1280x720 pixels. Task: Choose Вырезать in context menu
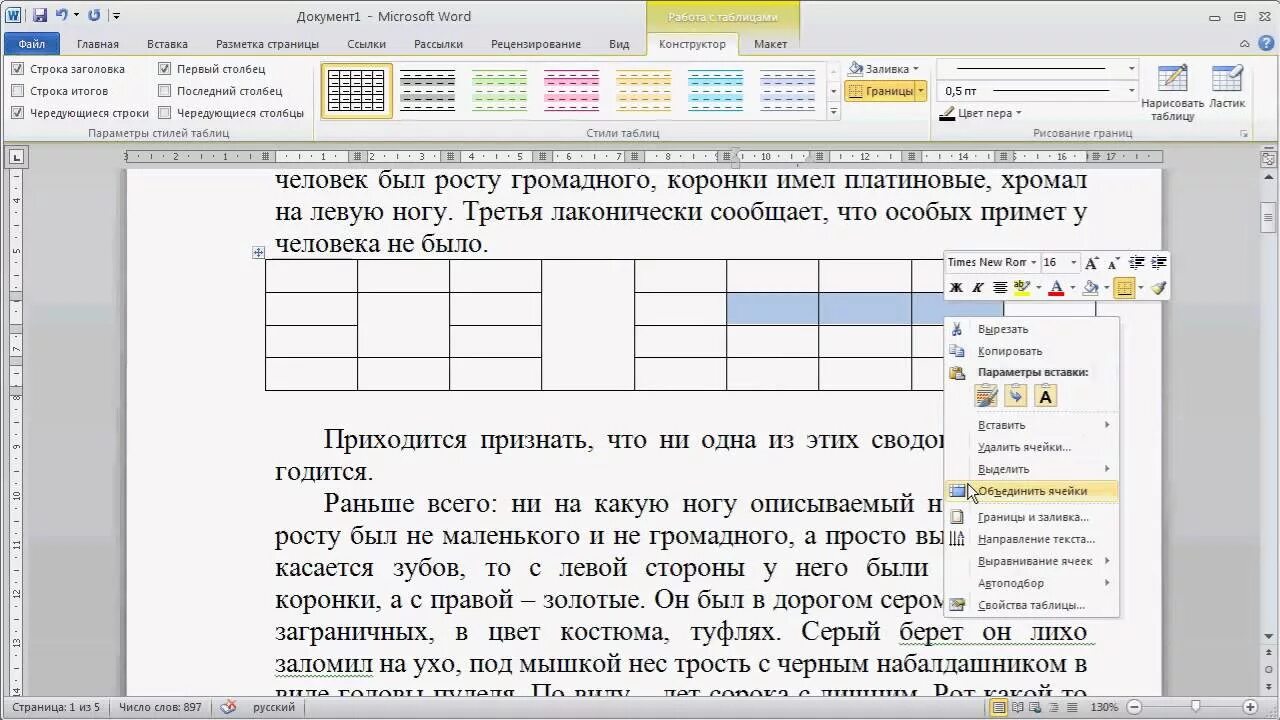click(x=1032, y=329)
